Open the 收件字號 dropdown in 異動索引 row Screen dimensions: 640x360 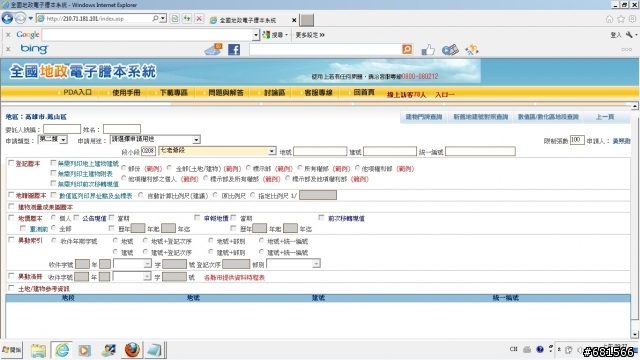tap(147, 264)
